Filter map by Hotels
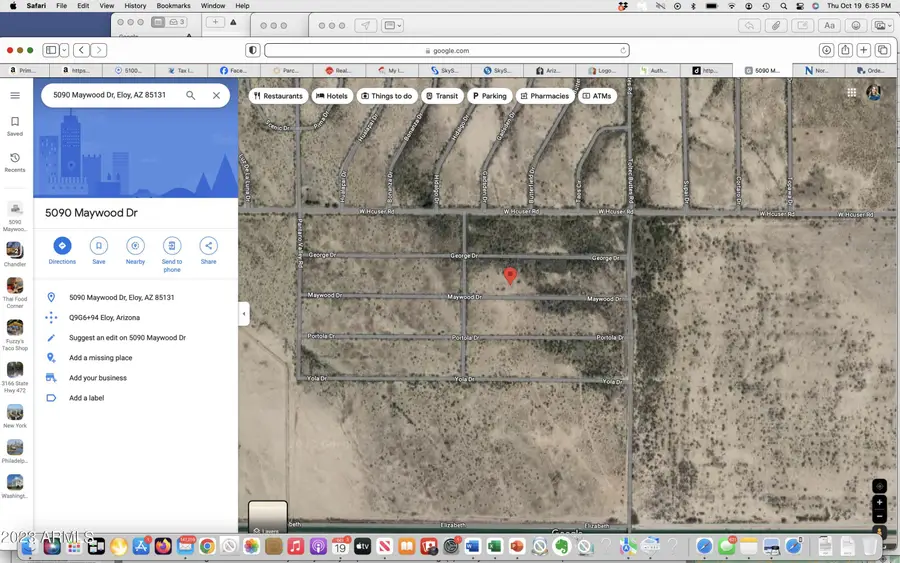 [x=332, y=96]
